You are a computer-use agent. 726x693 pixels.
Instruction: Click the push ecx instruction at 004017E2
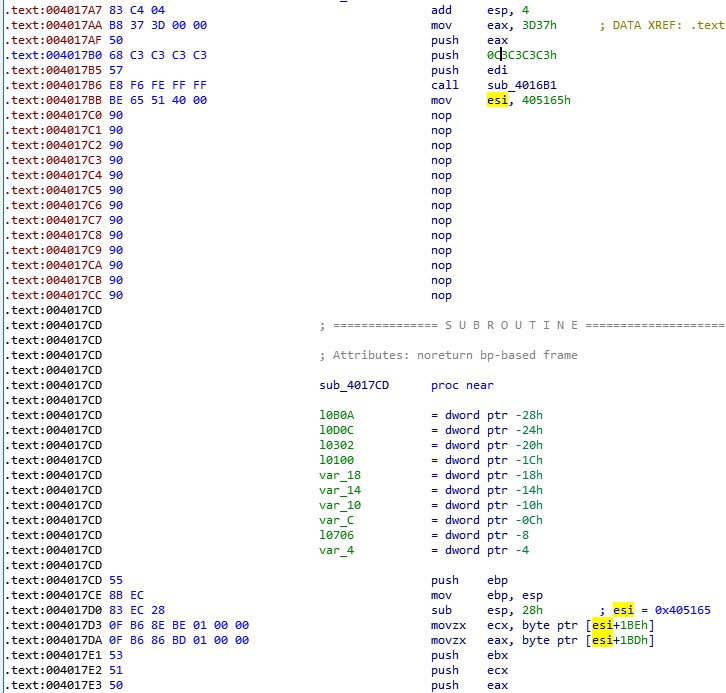pos(469,670)
